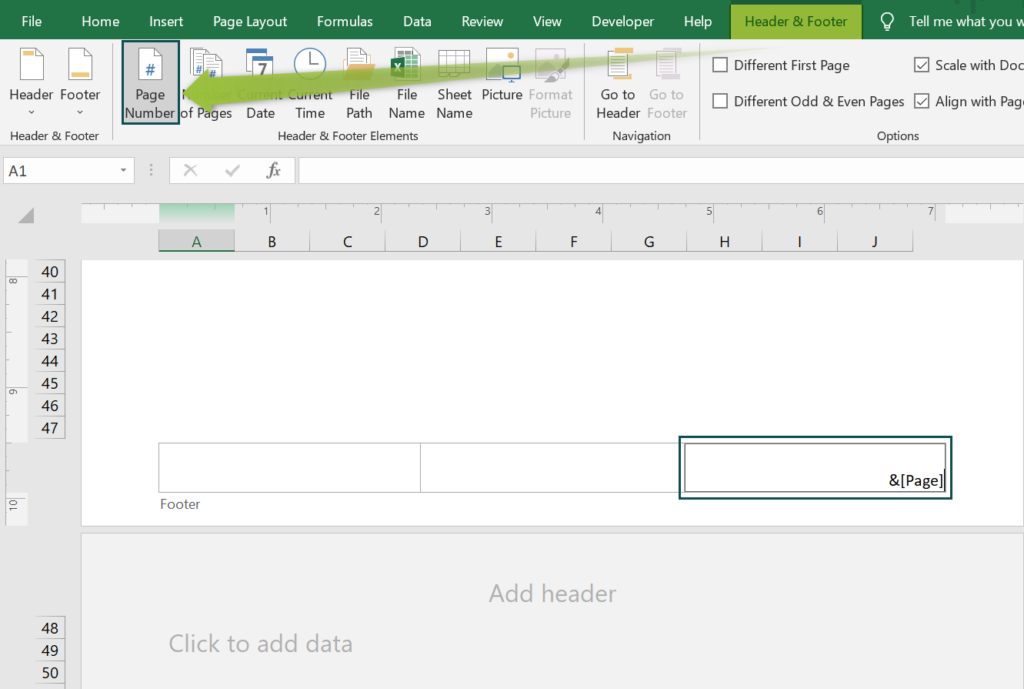Insert Picture into footer
The width and height of the screenshot is (1024, 689).
[x=502, y=75]
